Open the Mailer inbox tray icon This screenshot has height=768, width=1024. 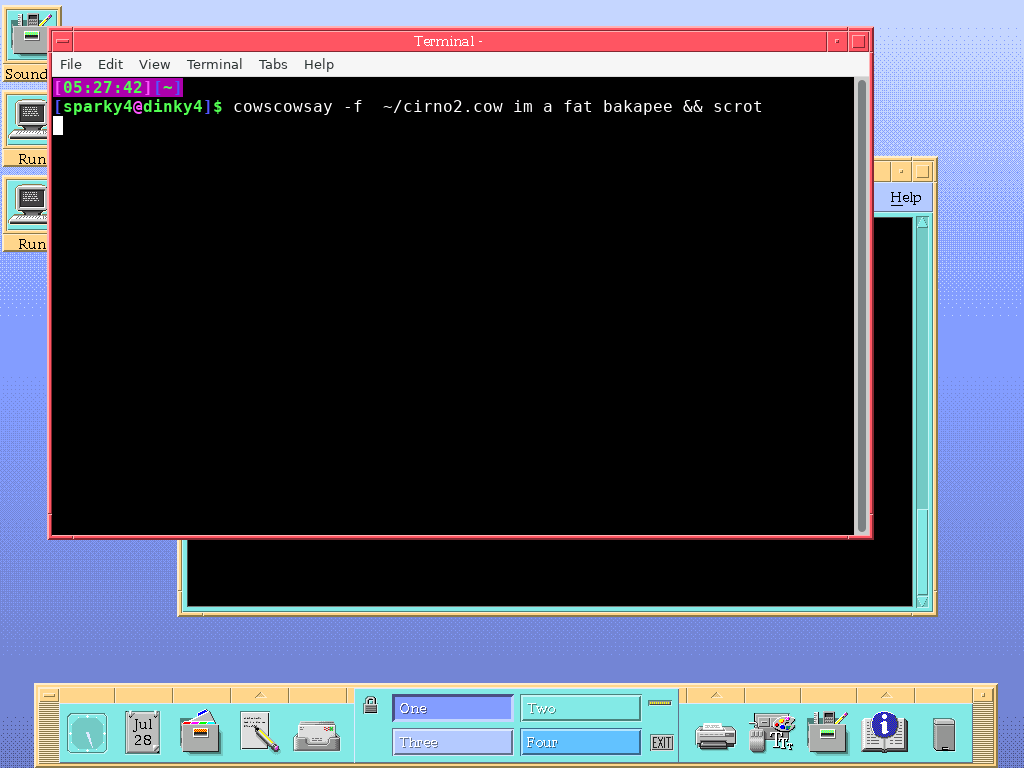(316, 736)
